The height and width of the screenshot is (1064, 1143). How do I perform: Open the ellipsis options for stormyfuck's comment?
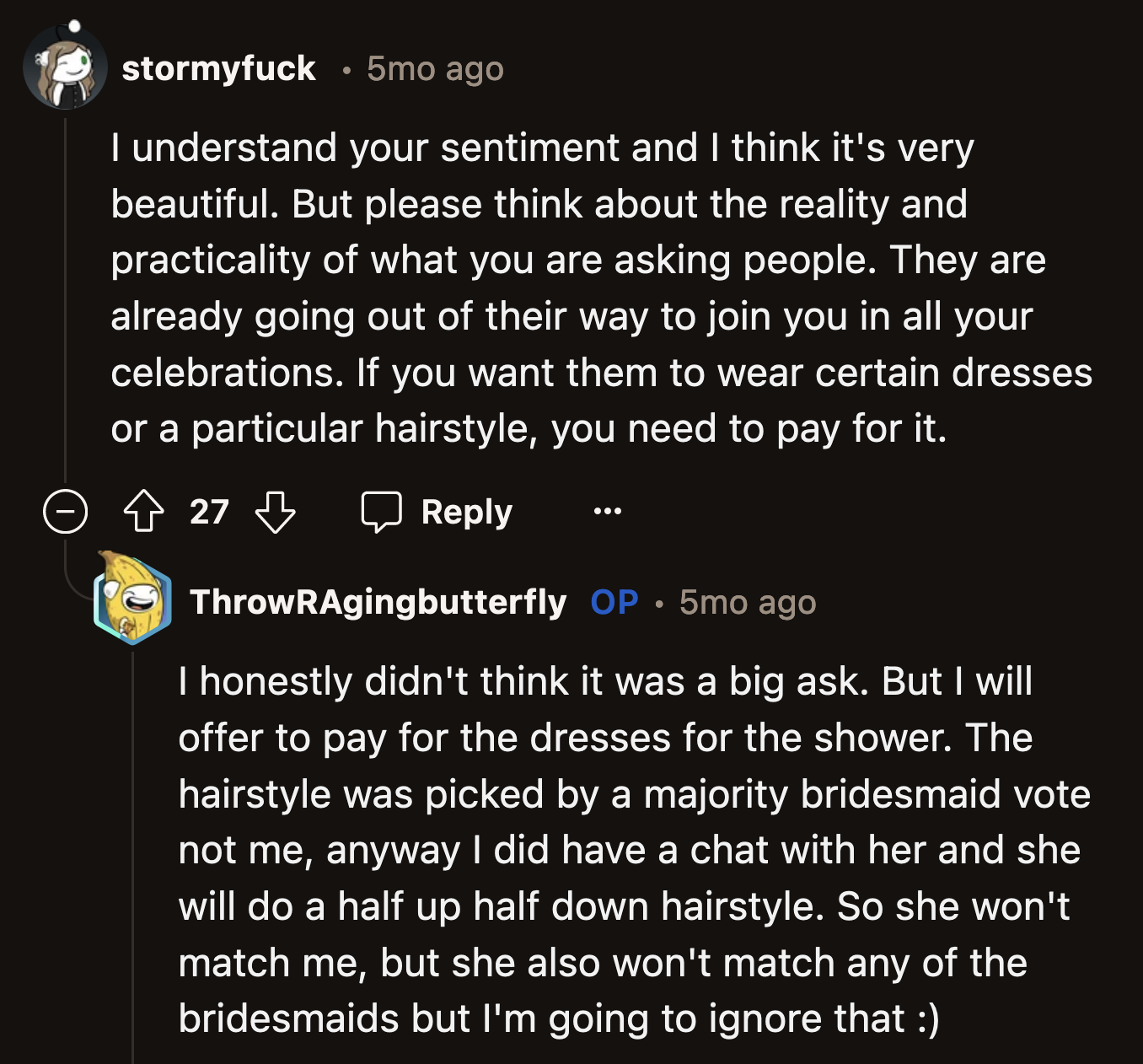point(605,511)
